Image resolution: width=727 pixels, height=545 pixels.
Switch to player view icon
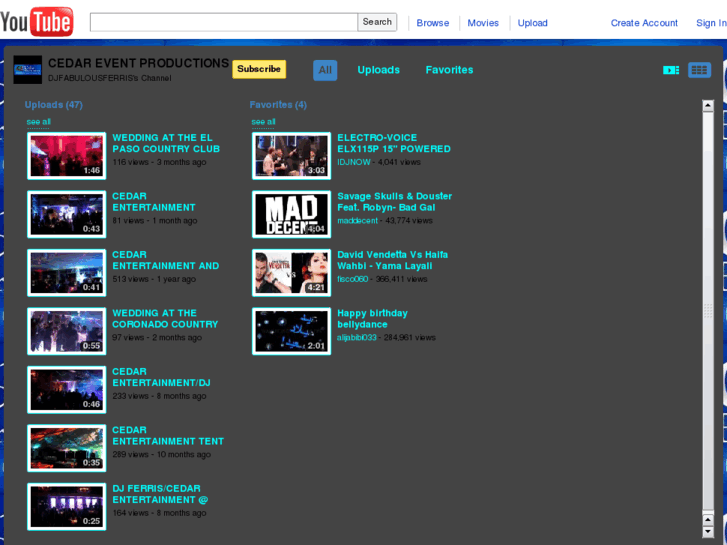pos(671,70)
